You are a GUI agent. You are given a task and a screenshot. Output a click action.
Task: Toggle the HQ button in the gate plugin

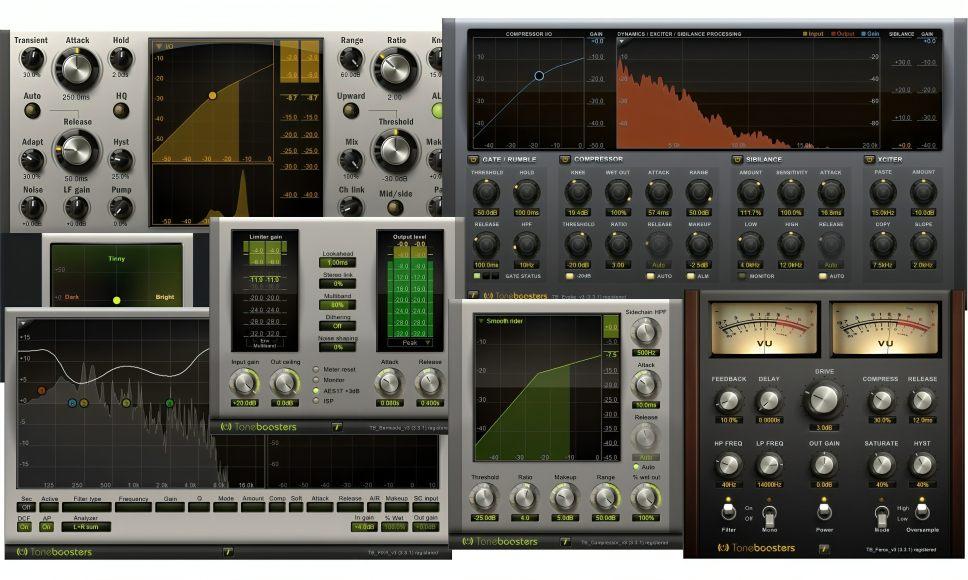point(121,111)
